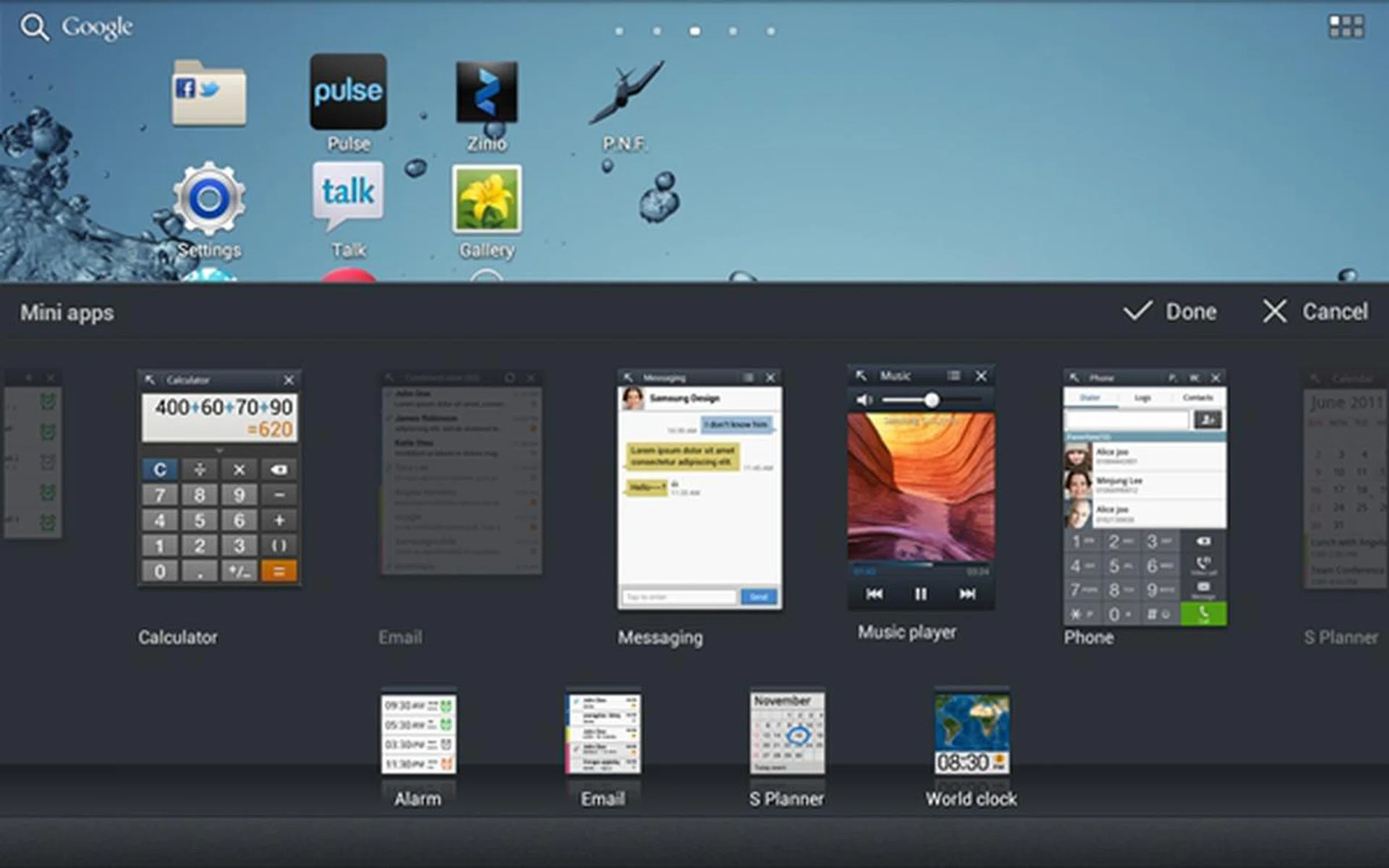This screenshot has height=868, width=1389.
Task: Open the P.N.F. airplane icon
Action: (x=626, y=93)
